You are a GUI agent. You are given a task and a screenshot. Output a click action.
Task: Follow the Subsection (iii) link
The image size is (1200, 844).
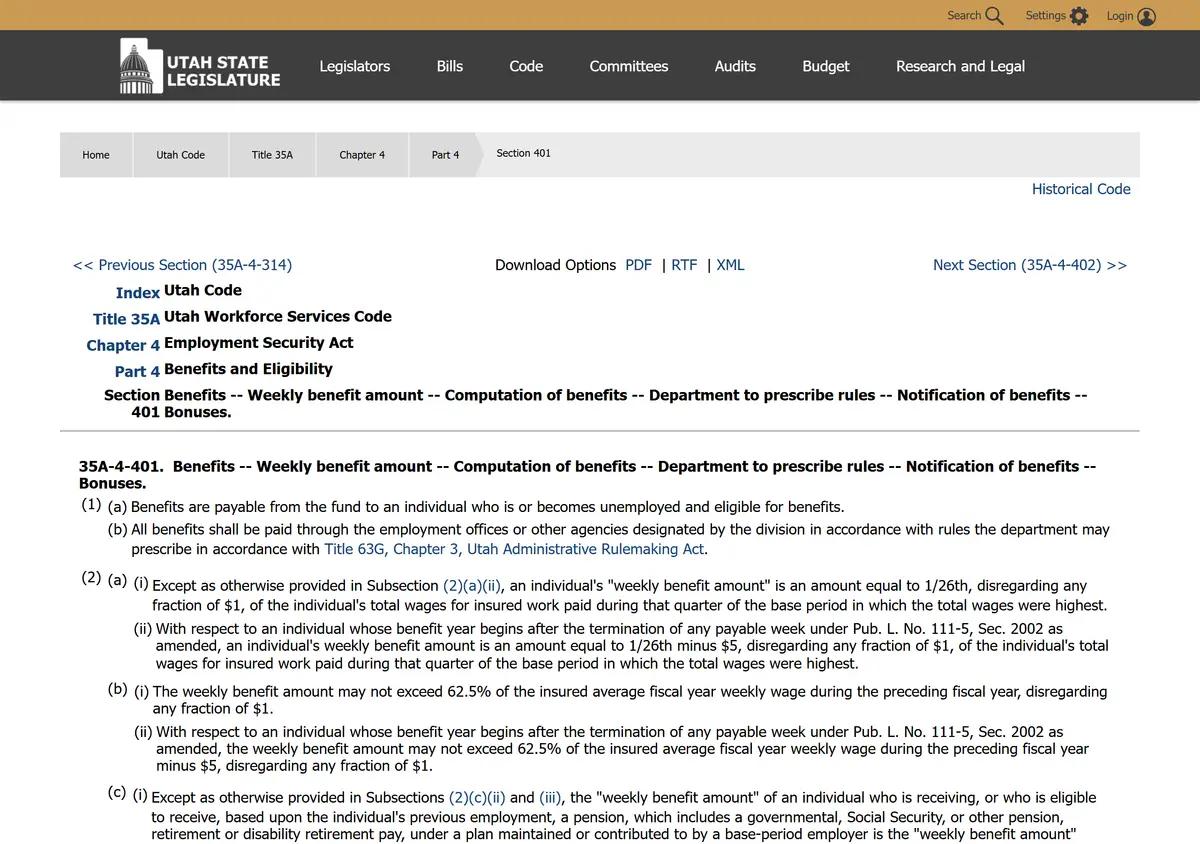[550, 798]
